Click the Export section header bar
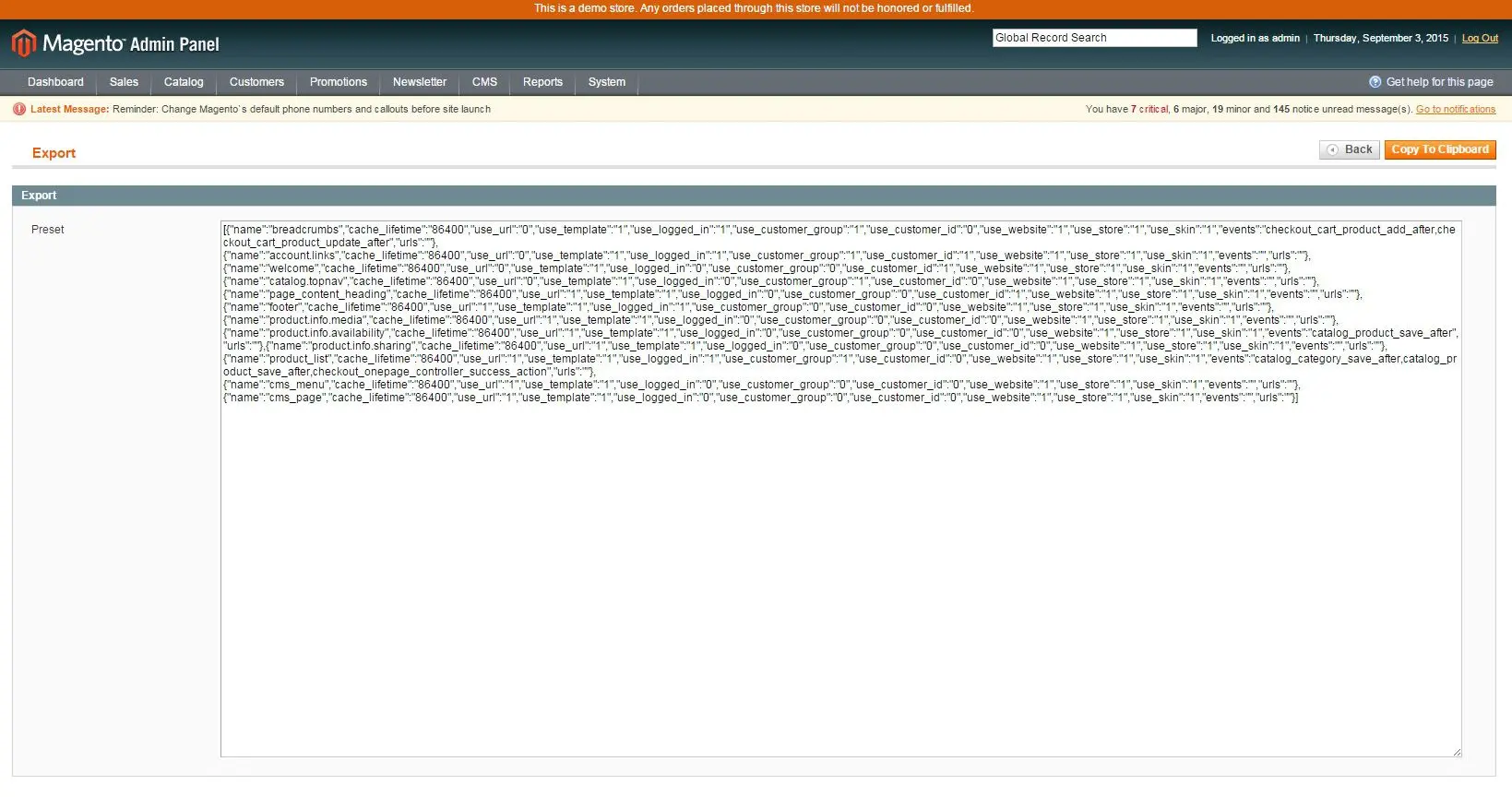Viewport: 1512px width, 797px height. 754,196
